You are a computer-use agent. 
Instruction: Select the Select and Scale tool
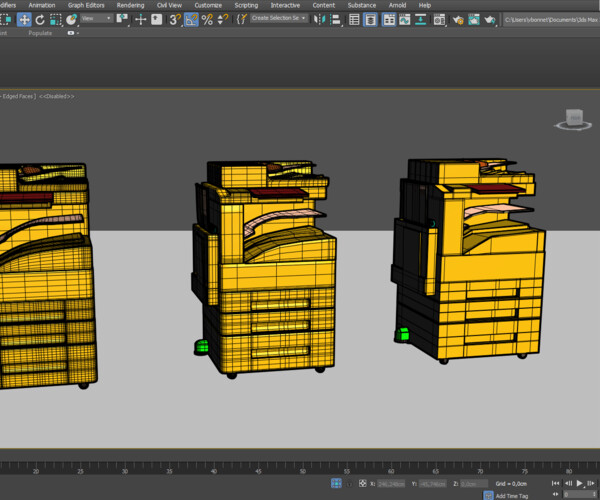tap(55, 20)
